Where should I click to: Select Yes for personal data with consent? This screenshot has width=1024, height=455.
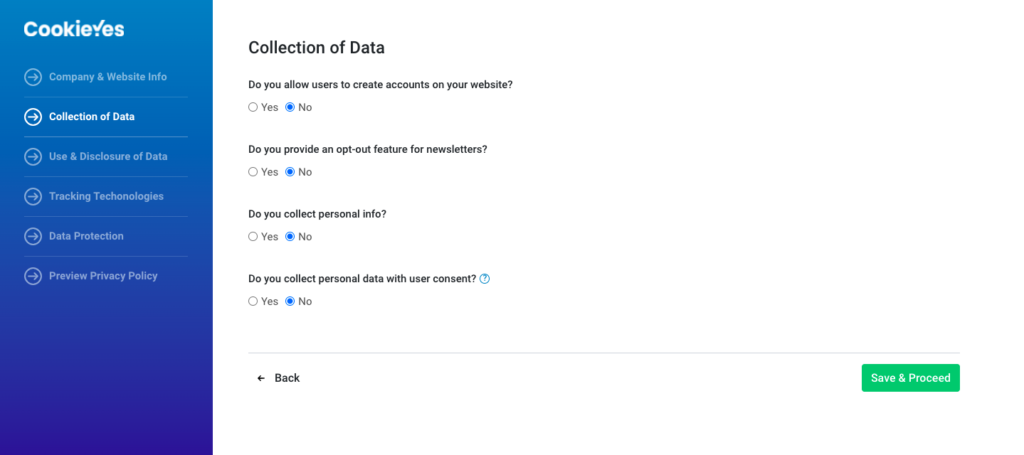tap(254, 301)
